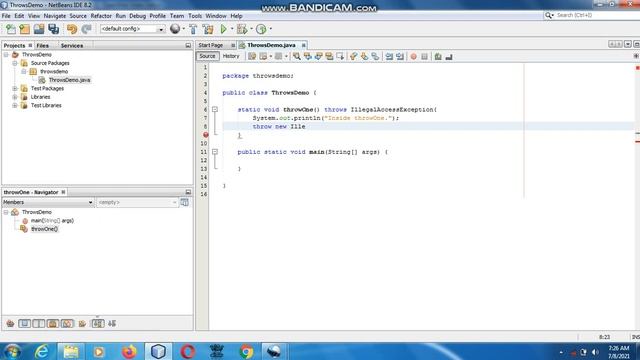Open Google Chrome from the taskbar
The image size is (640, 360).
coord(246,351)
